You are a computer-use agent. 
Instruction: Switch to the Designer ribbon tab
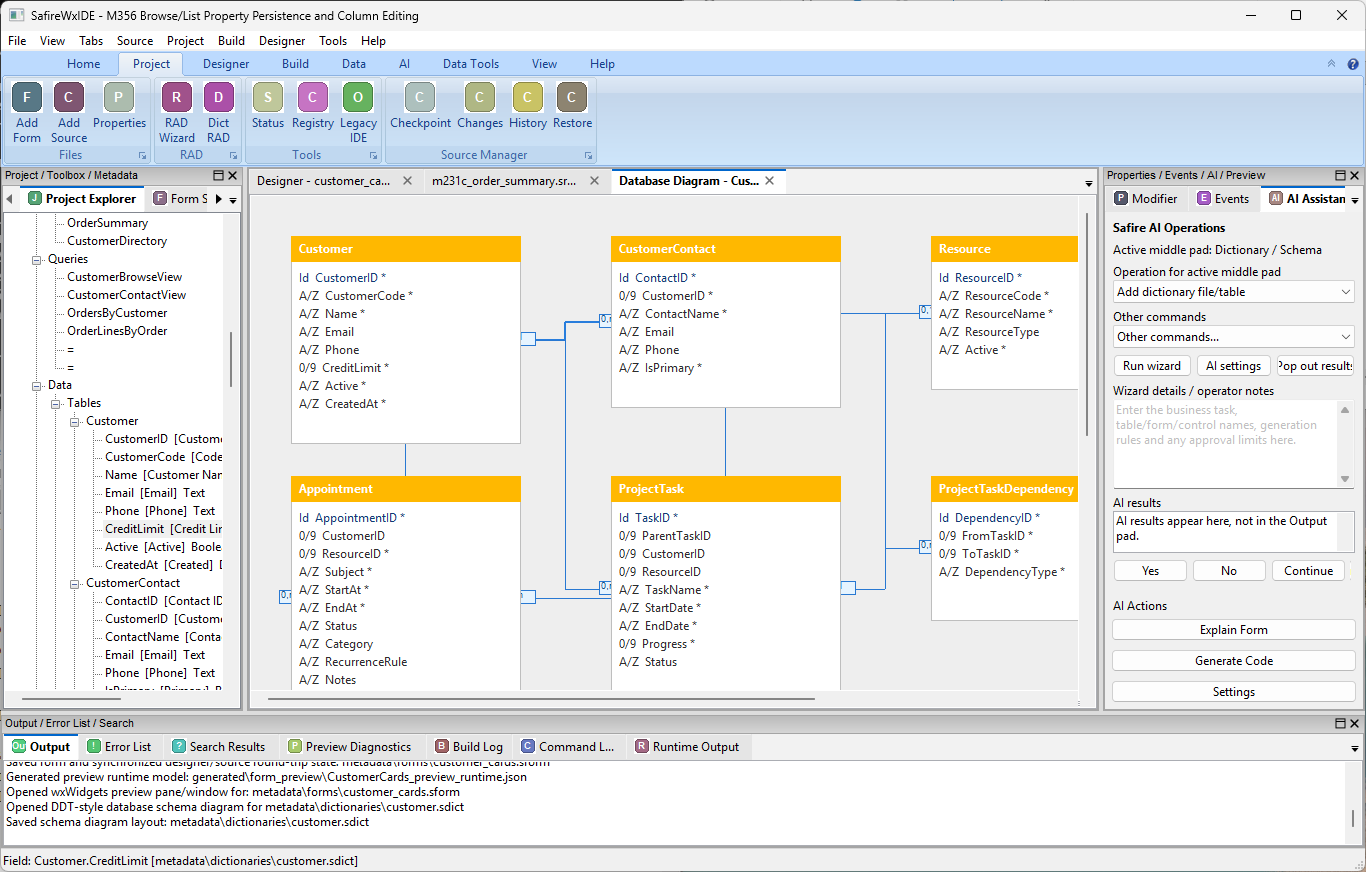(x=226, y=64)
